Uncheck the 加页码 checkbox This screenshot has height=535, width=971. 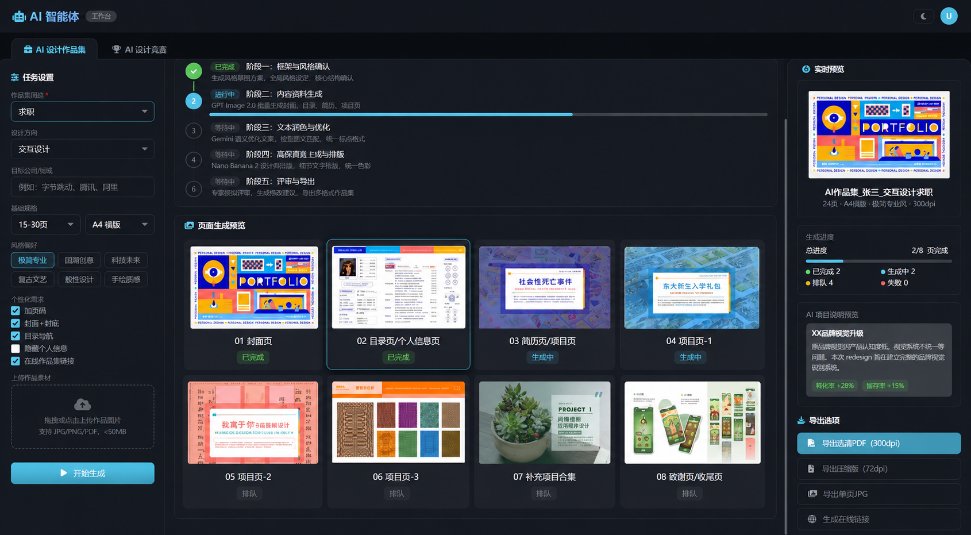click(x=15, y=311)
